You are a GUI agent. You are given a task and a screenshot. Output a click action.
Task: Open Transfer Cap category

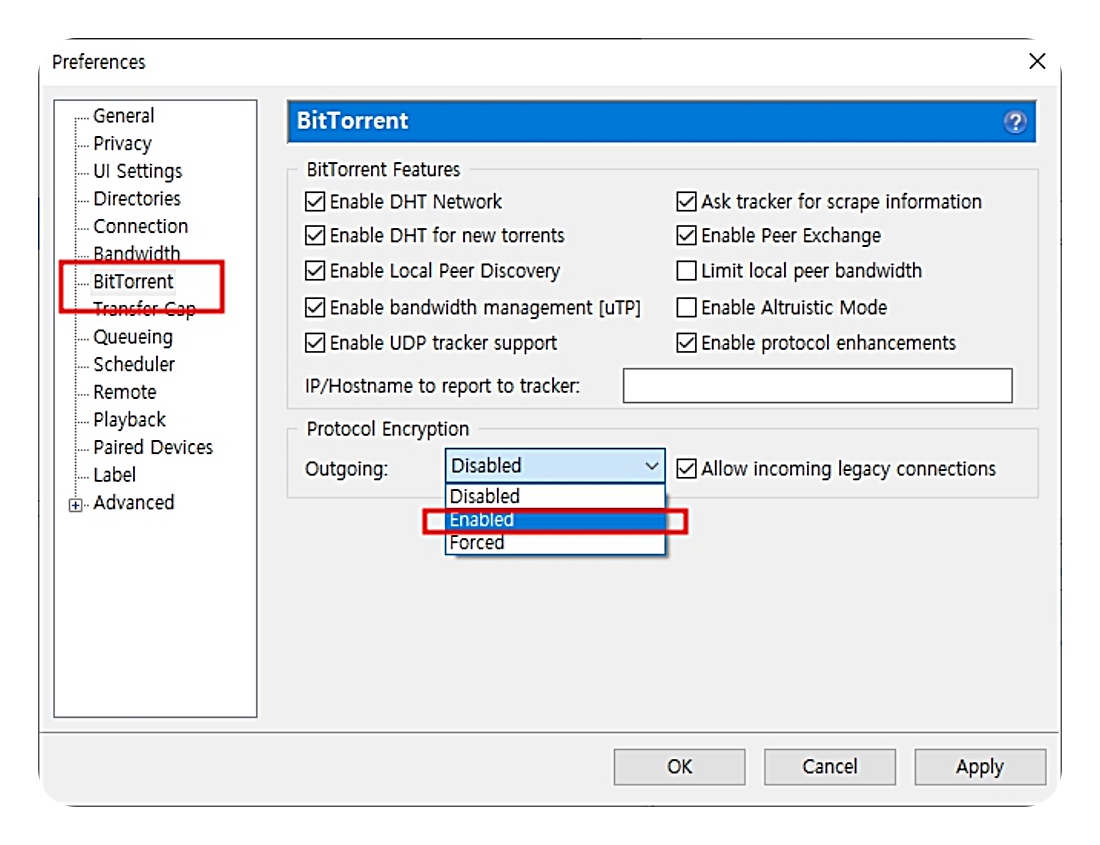point(144,309)
